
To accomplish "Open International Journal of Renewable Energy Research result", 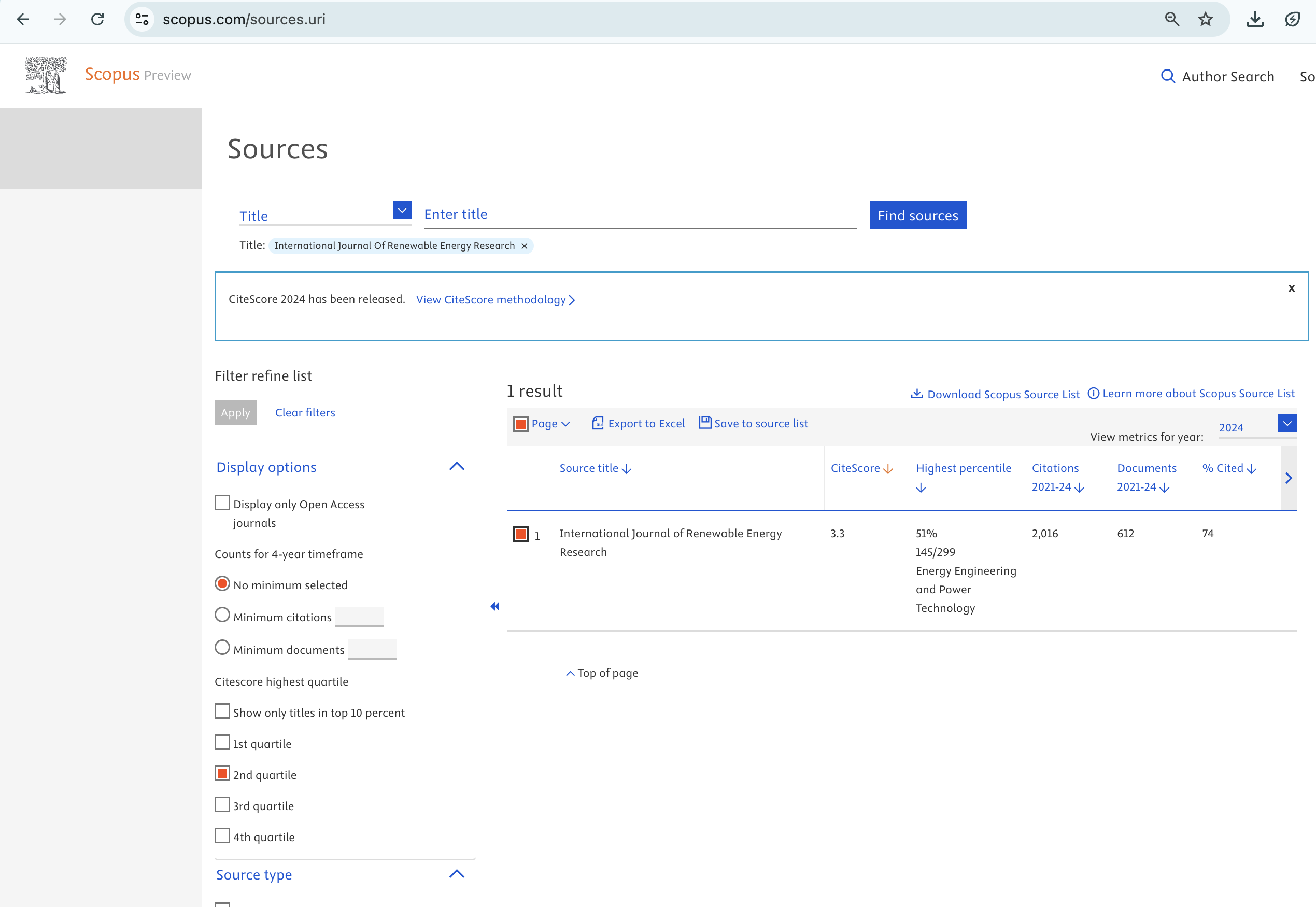I will (670, 543).
